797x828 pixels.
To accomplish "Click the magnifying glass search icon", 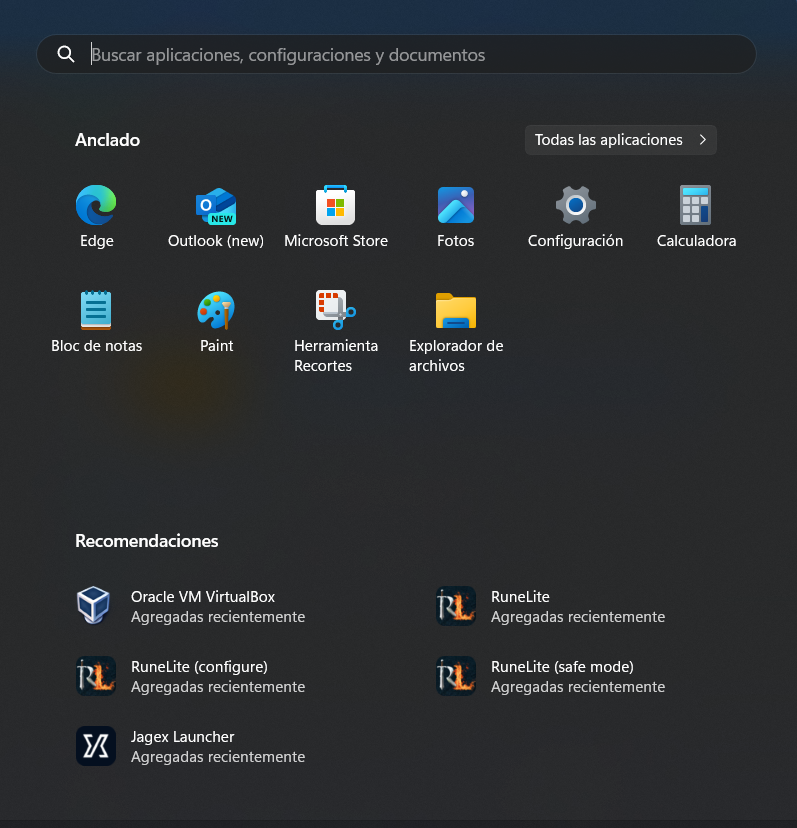I will [66, 54].
